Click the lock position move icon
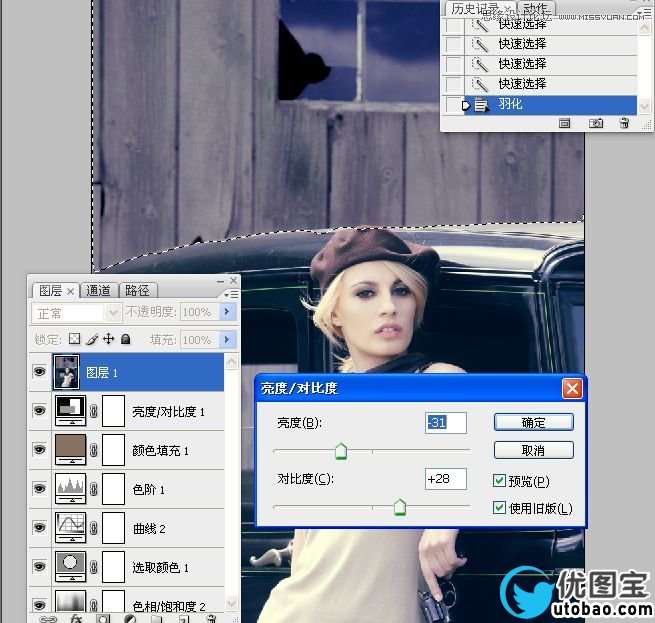This screenshot has height=623, width=655. (109, 338)
